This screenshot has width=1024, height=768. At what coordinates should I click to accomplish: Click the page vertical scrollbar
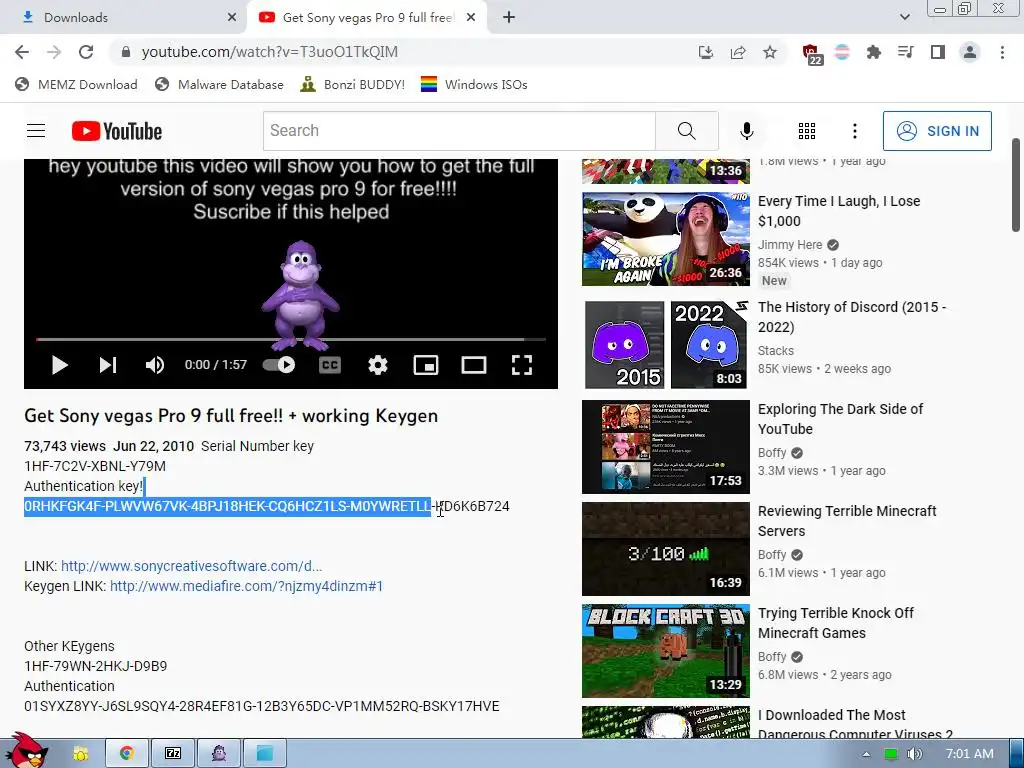click(1016, 185)
